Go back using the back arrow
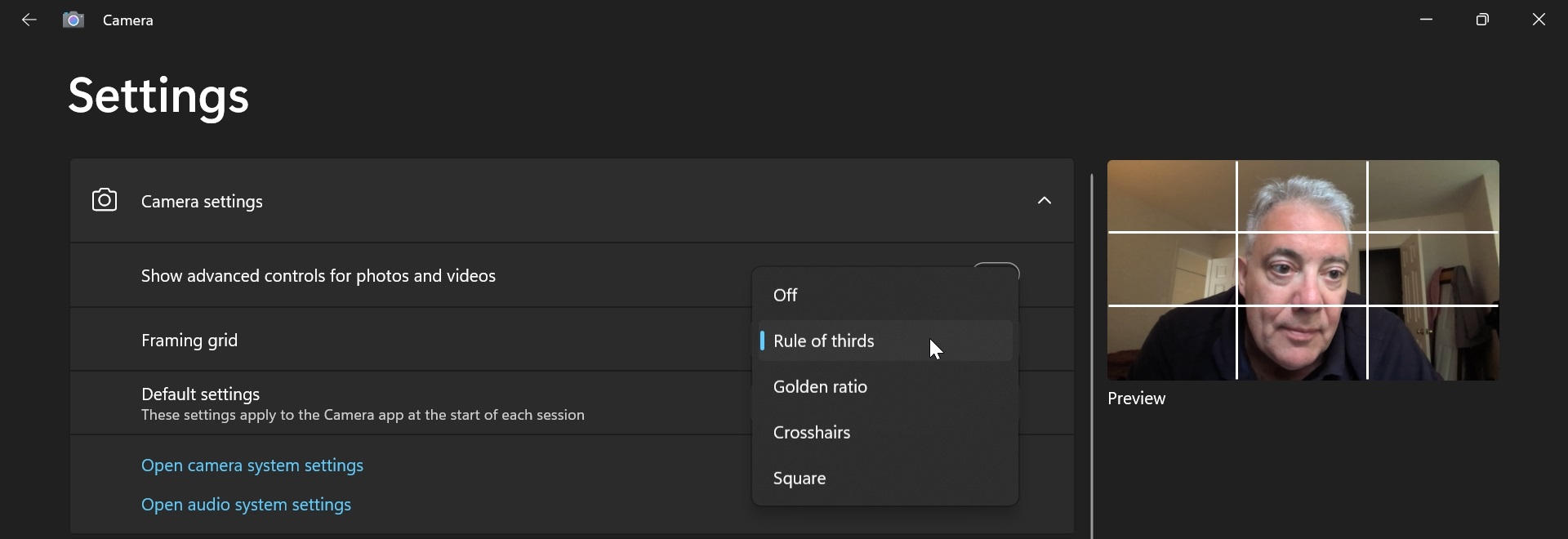The image size is (1568, 539). [29, 20]
